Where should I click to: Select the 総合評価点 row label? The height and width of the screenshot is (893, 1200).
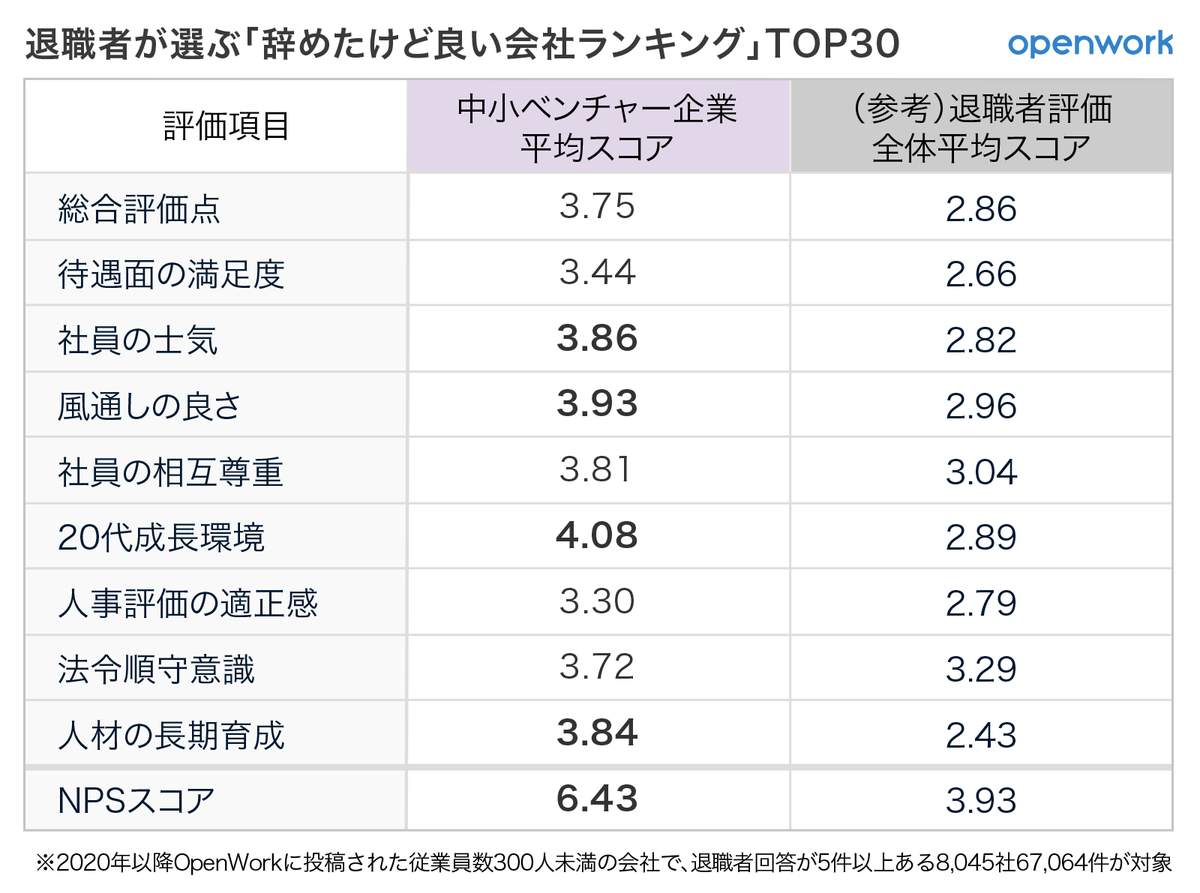[x=139, y=208]
